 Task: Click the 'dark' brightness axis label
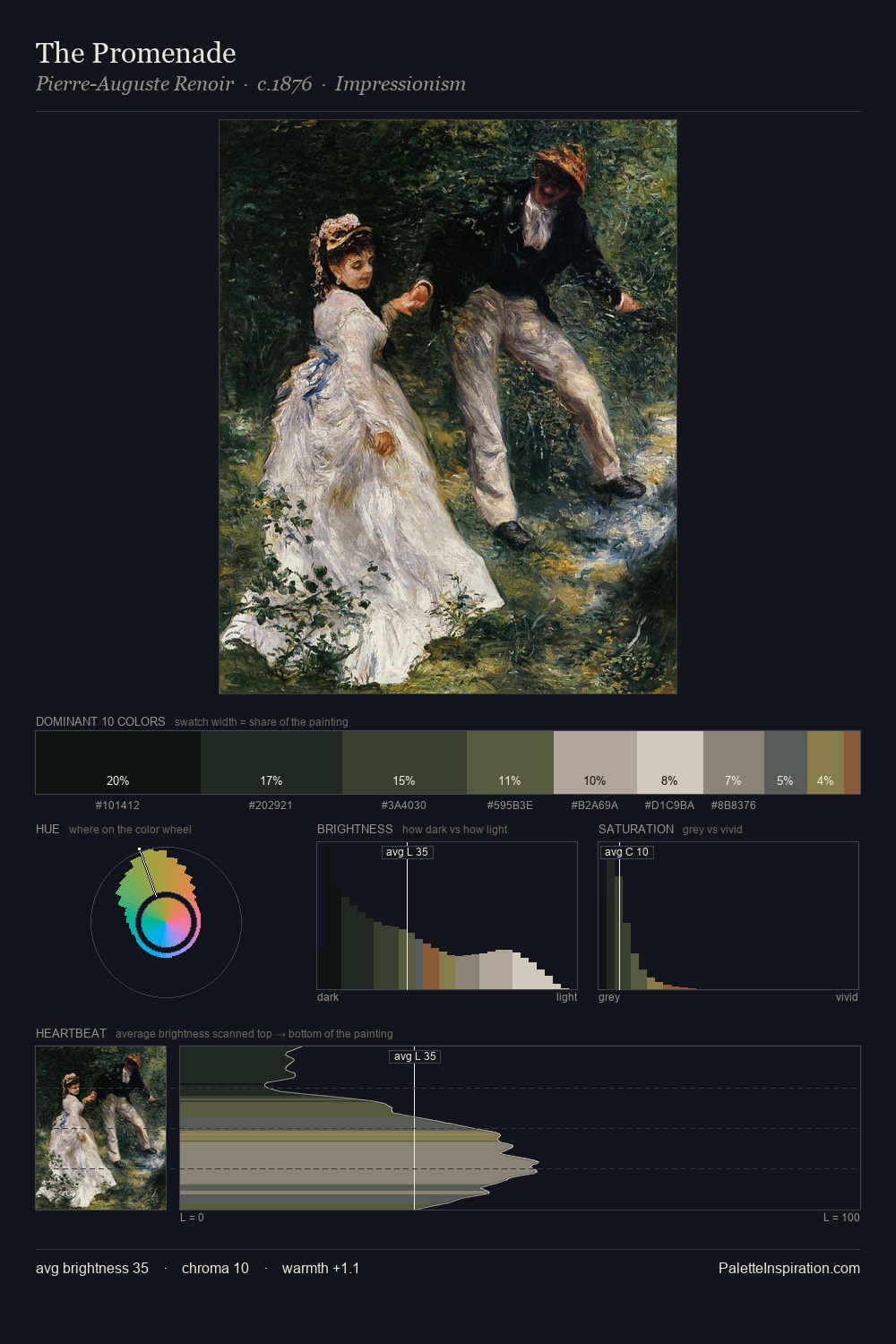[x=328, y=997]
